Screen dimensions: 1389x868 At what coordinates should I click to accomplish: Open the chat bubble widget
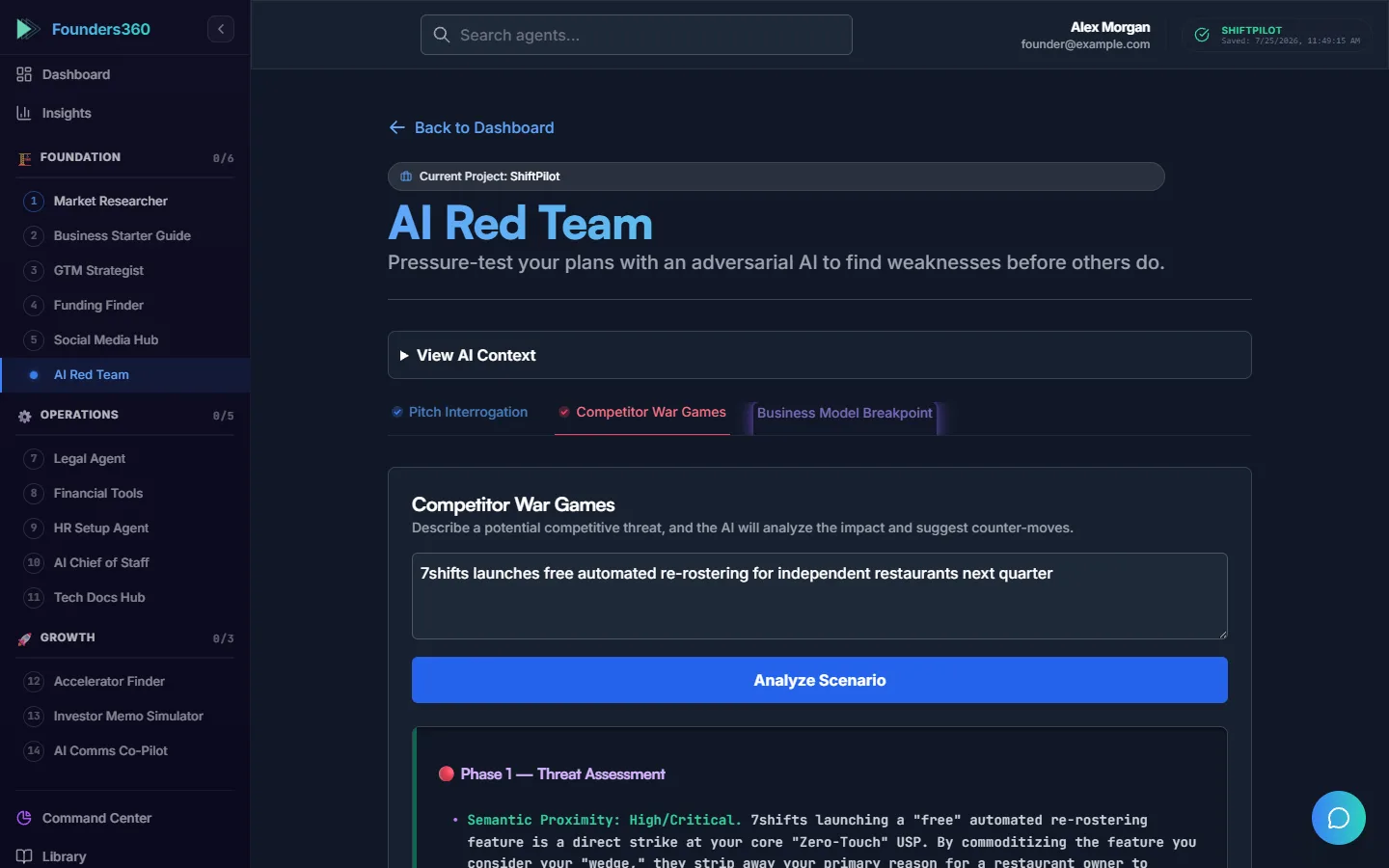click(1339, 818)
